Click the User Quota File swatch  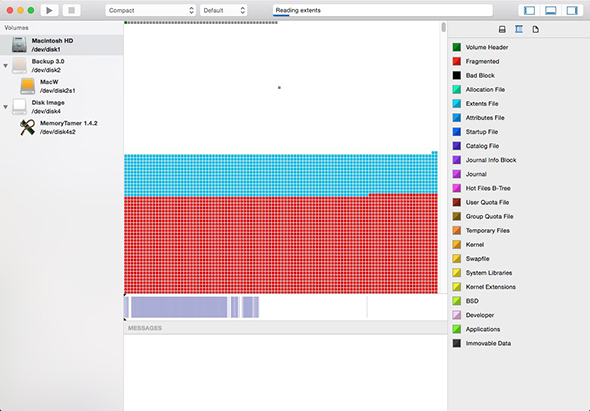pyautogui.click(x=456, y=202)
